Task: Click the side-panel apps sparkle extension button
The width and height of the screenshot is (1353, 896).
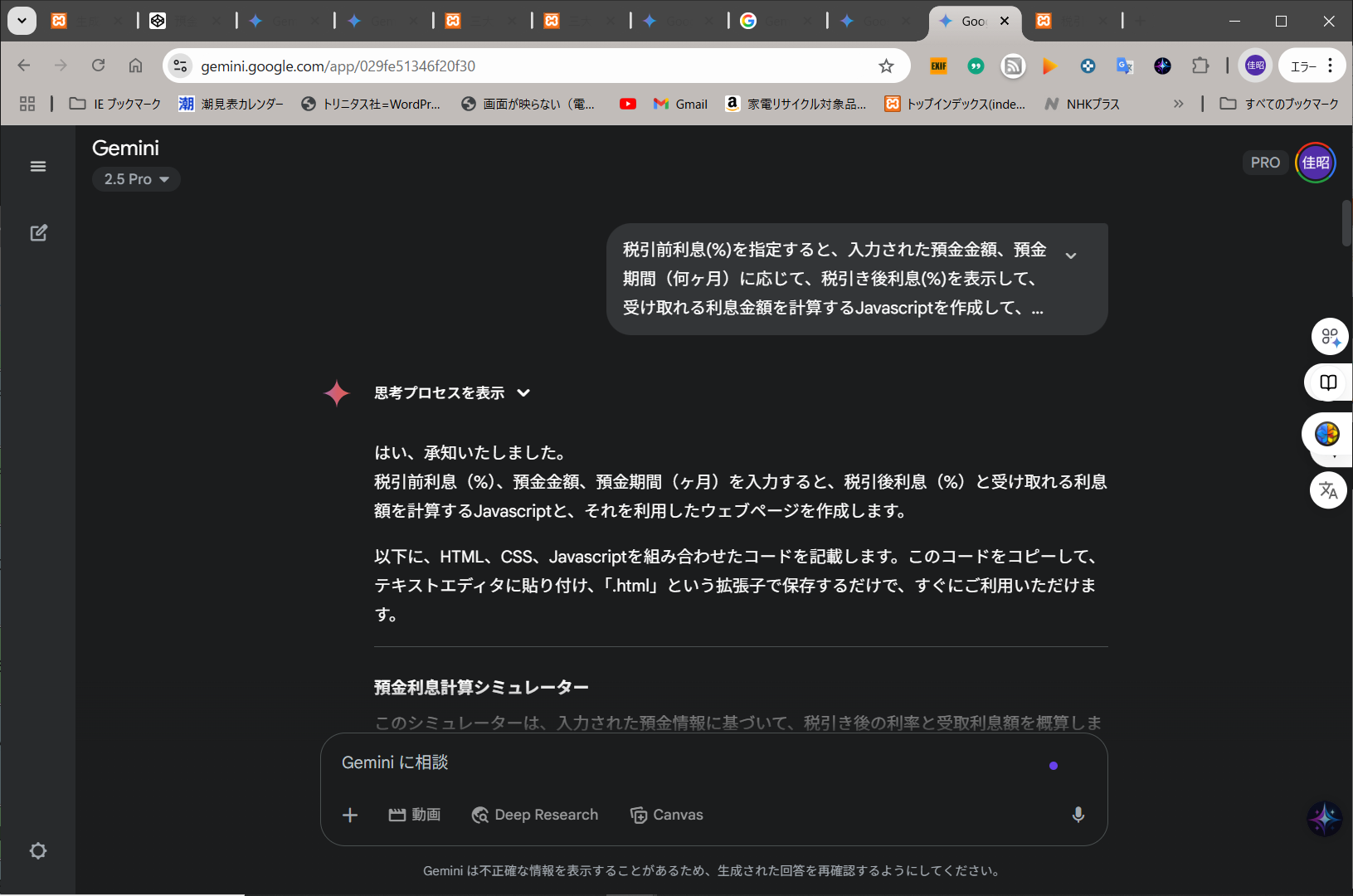Action: [x=1330, y=337]
